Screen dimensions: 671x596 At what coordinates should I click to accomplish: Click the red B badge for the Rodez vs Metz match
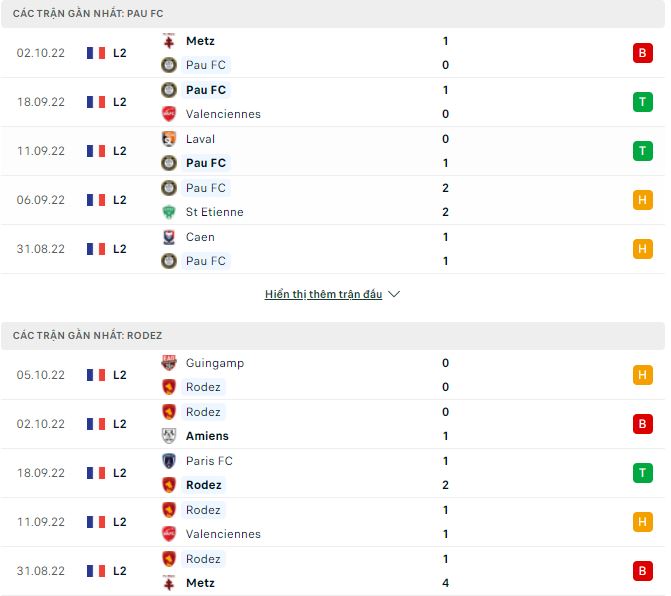tap(642, 571)
